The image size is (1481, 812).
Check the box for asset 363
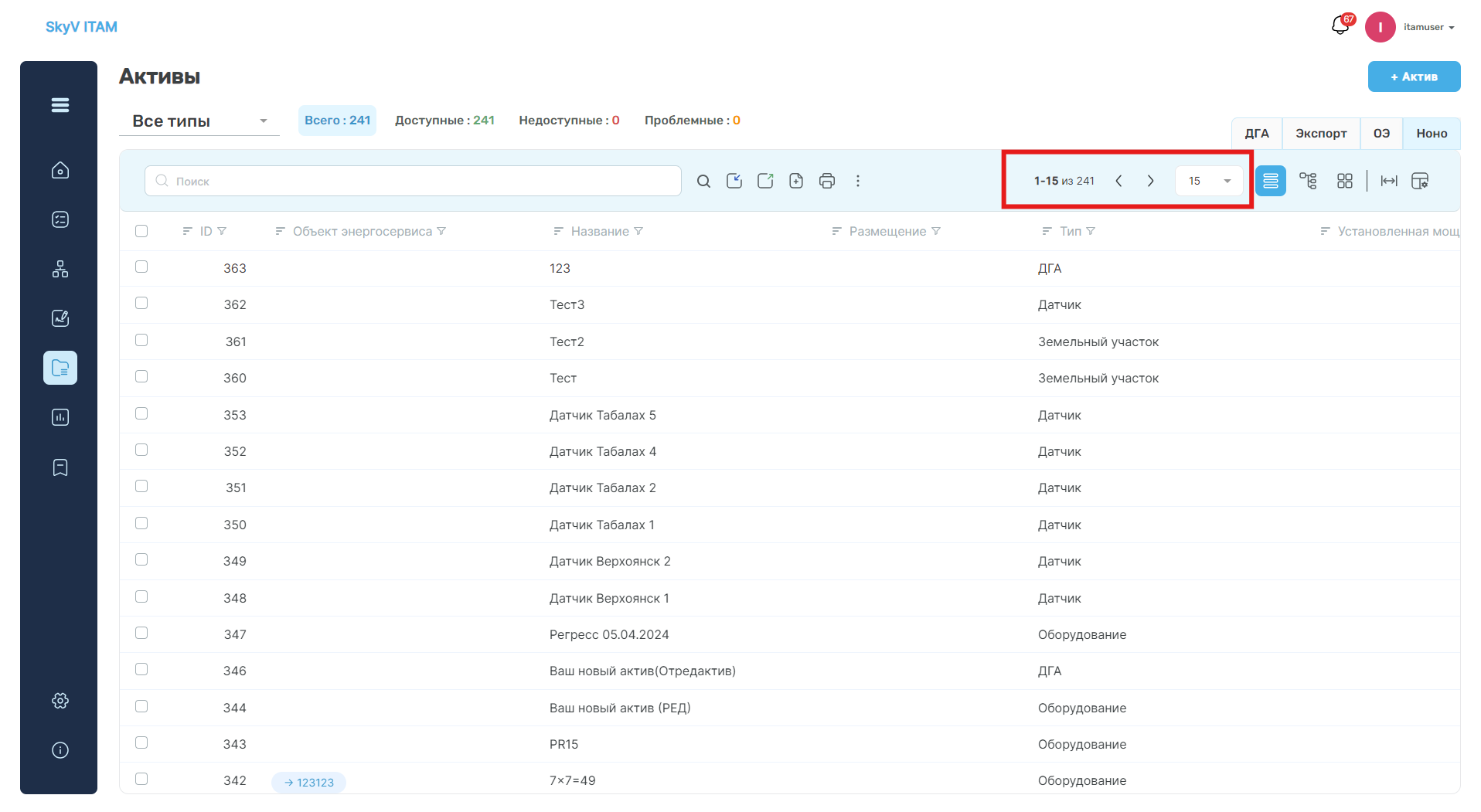141,267
